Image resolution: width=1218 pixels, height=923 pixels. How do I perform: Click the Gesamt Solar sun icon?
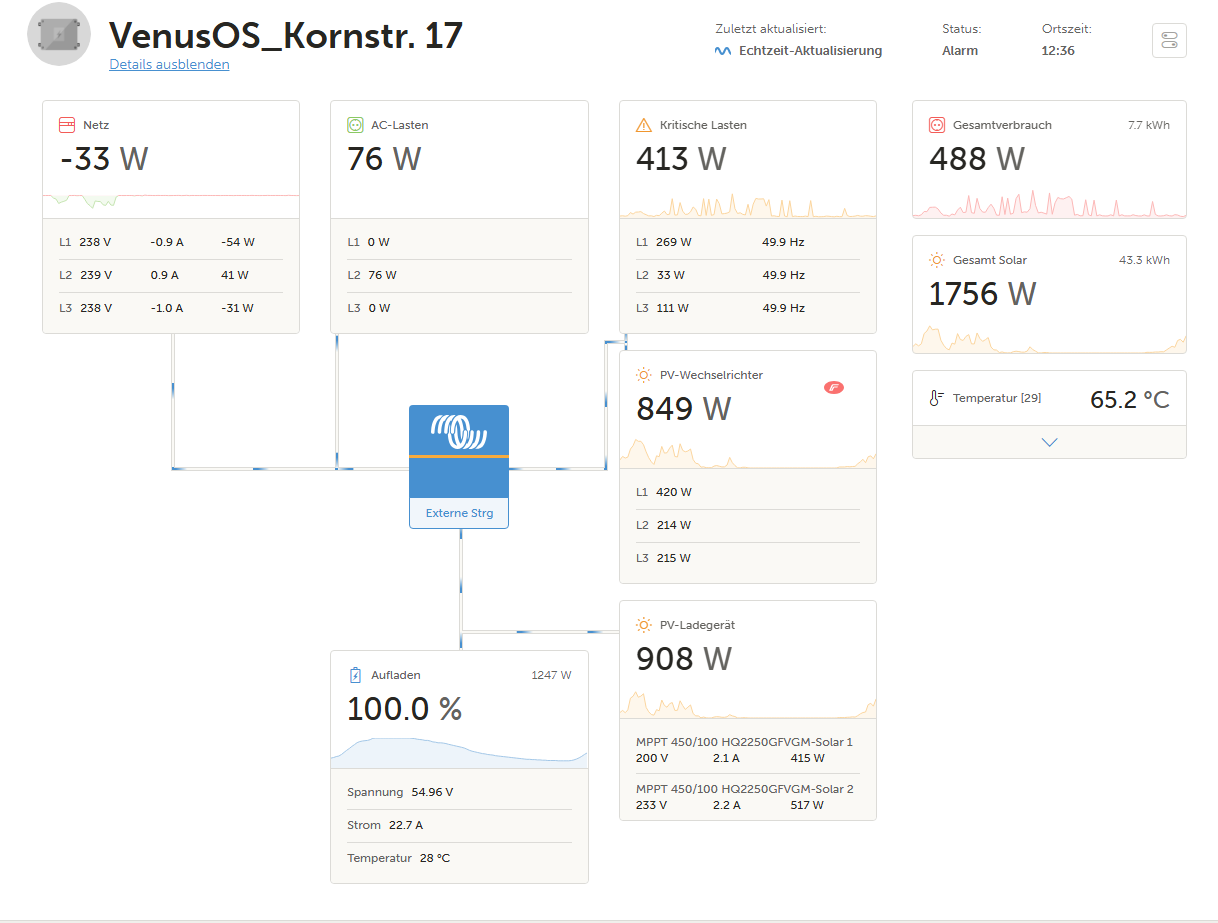937,260
